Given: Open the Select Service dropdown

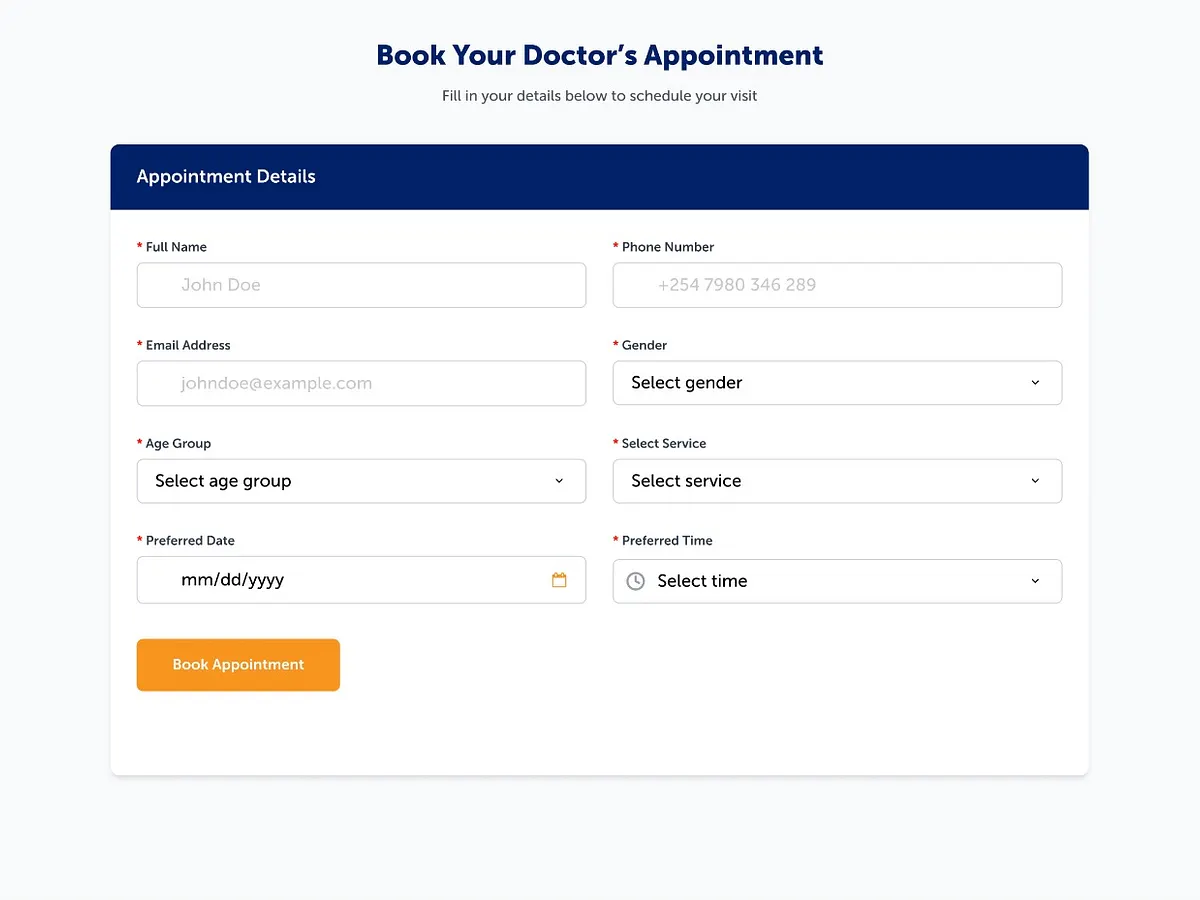Looking at the screenshot, I should click(x=837, y=481).
